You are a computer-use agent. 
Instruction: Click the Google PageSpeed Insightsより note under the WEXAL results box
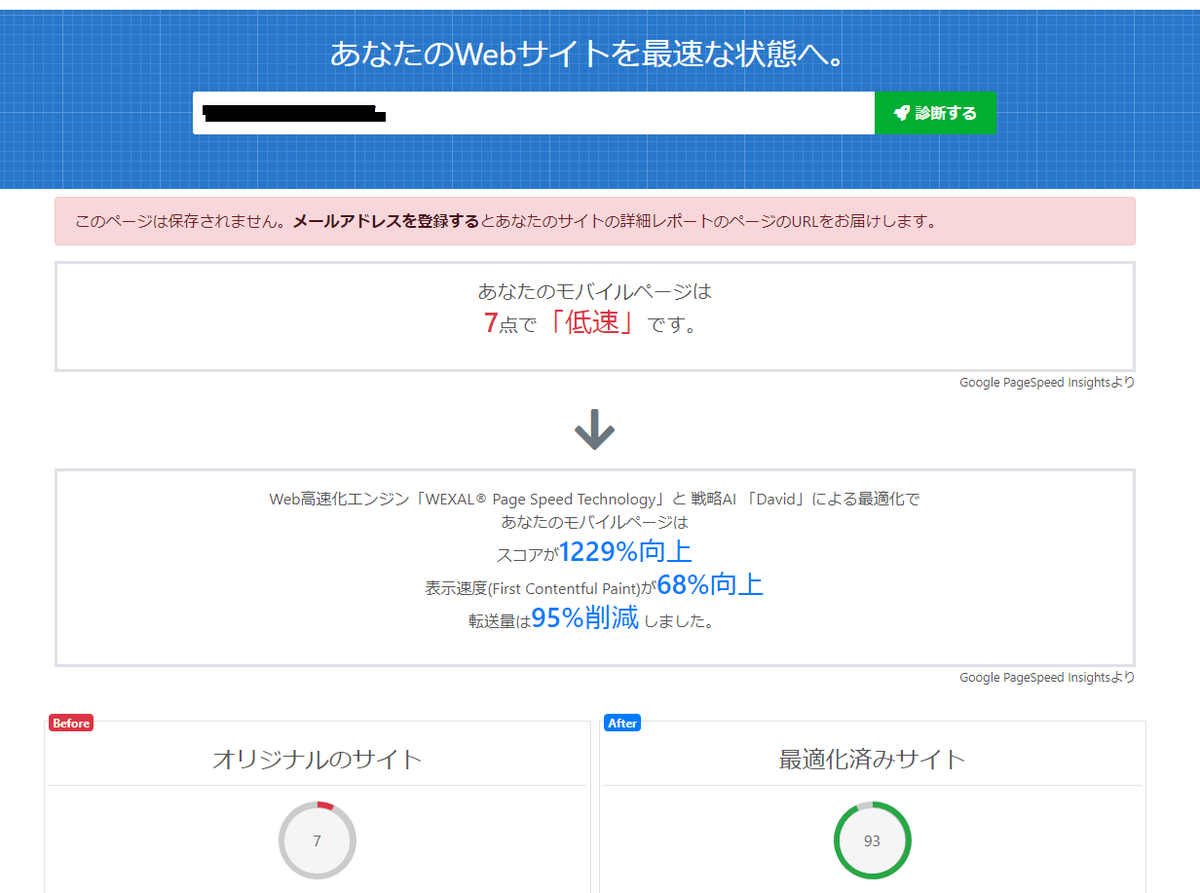point(1047,677)
